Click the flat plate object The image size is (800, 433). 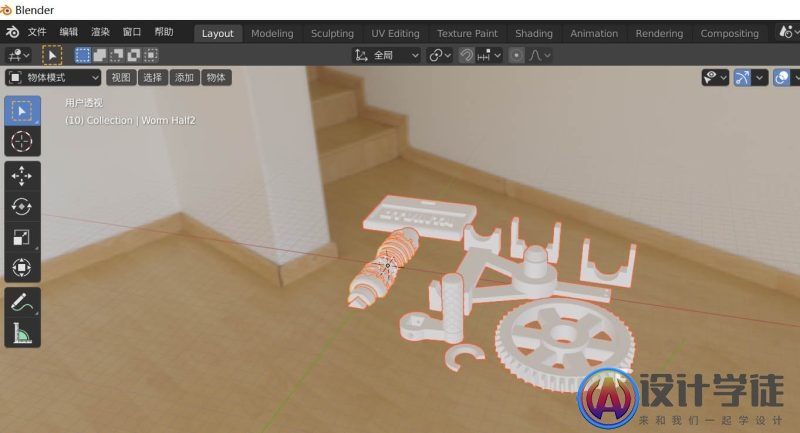click(419, 217)
